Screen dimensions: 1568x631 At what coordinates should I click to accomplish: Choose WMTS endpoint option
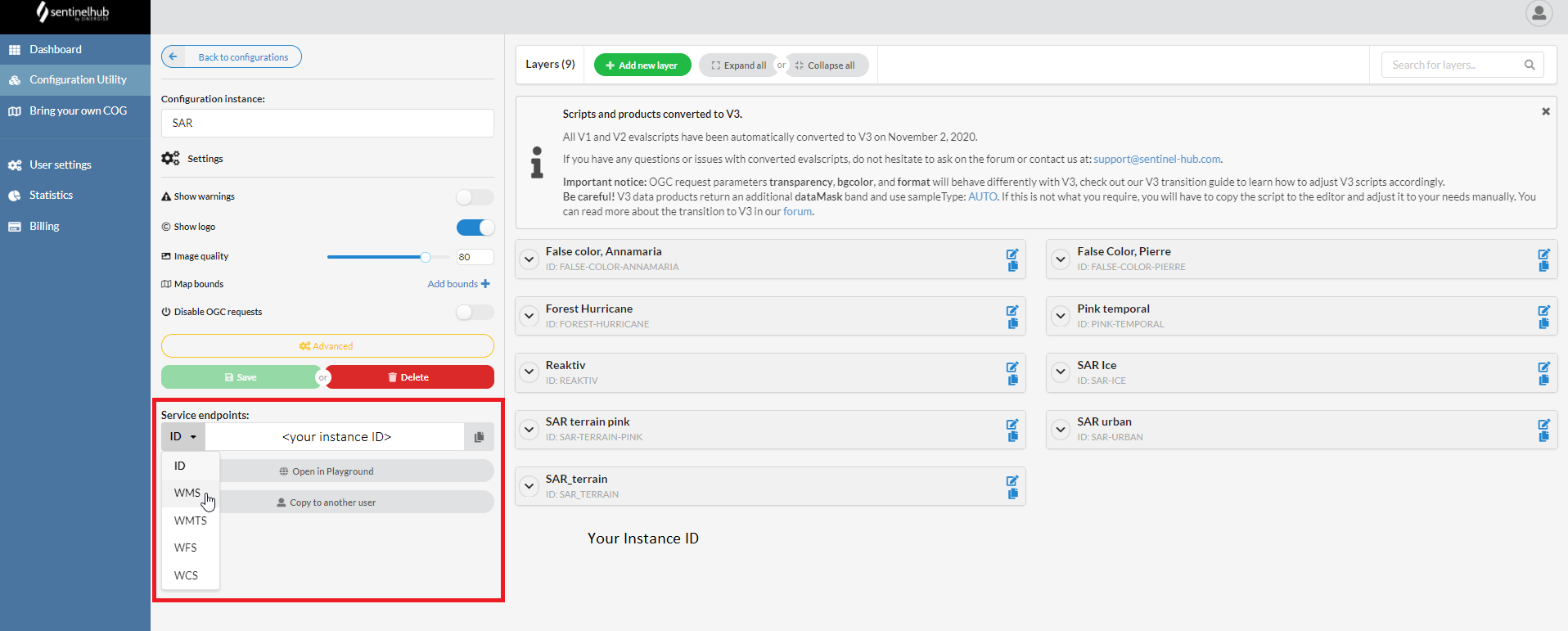click(191, 521)
